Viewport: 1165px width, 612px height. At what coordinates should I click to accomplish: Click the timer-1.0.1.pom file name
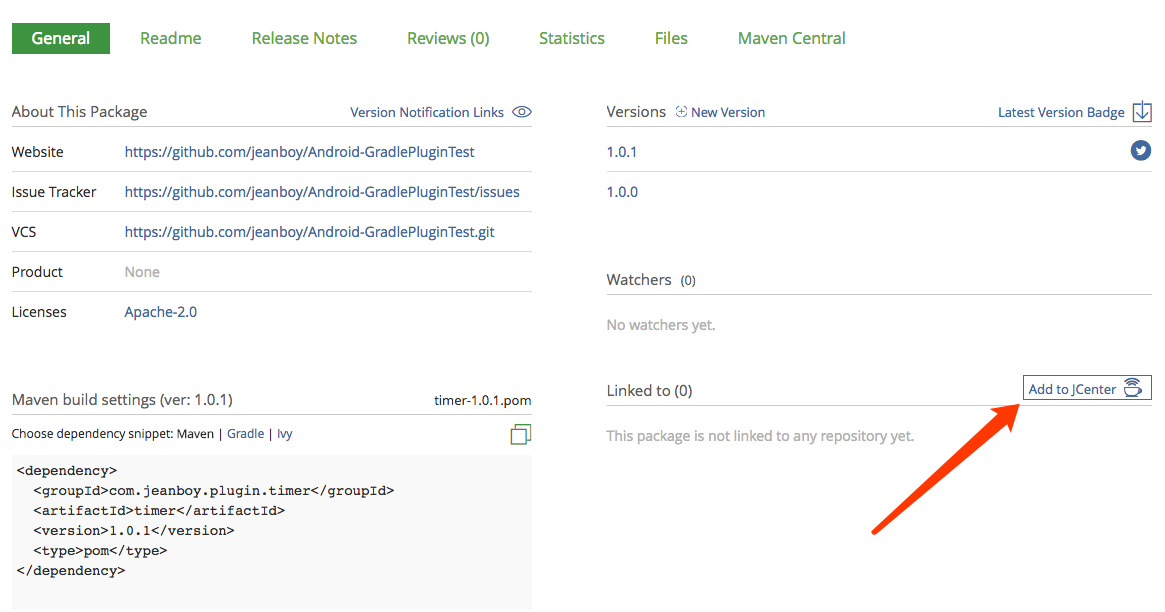click(x=482, y=400)
